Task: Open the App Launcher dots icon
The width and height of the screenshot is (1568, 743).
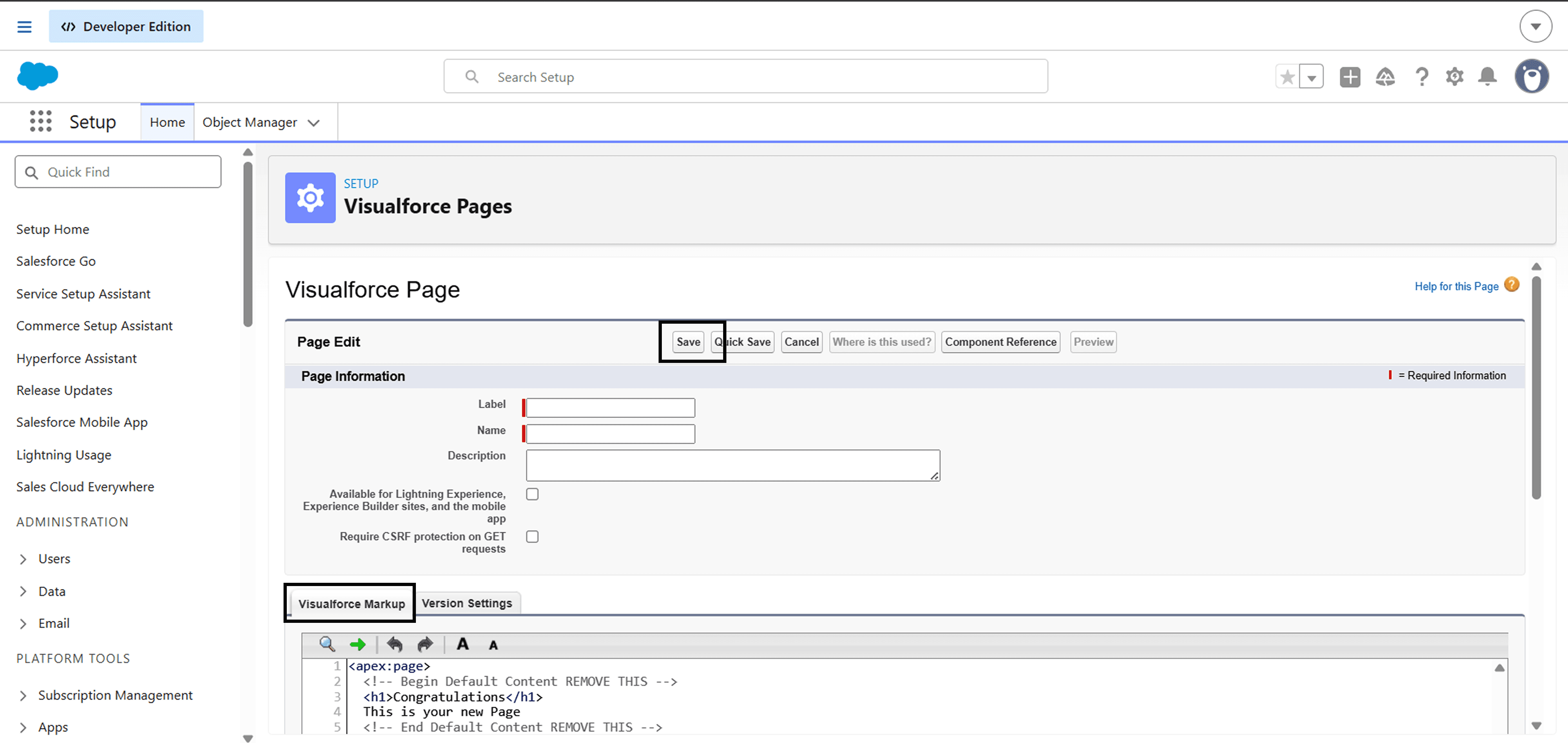Action: (41, 121)
